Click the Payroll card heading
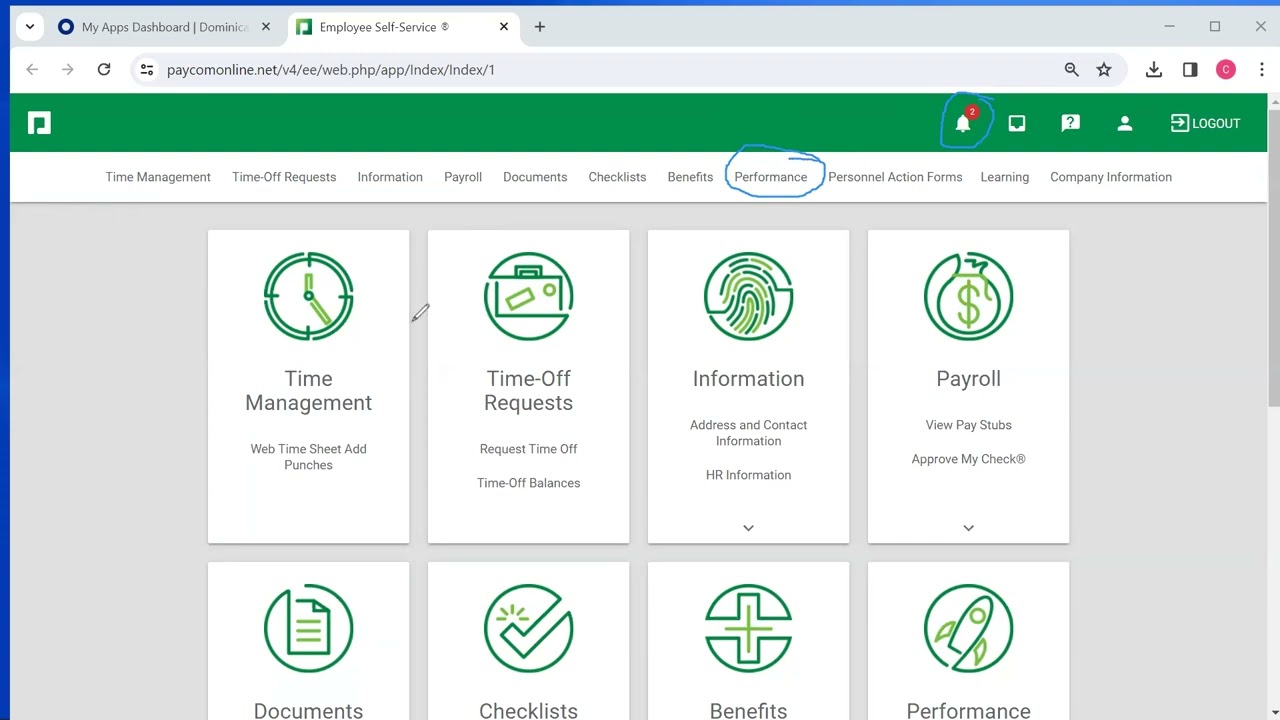Viewport: 1280px width, 720px height. [x=968, y=379]
